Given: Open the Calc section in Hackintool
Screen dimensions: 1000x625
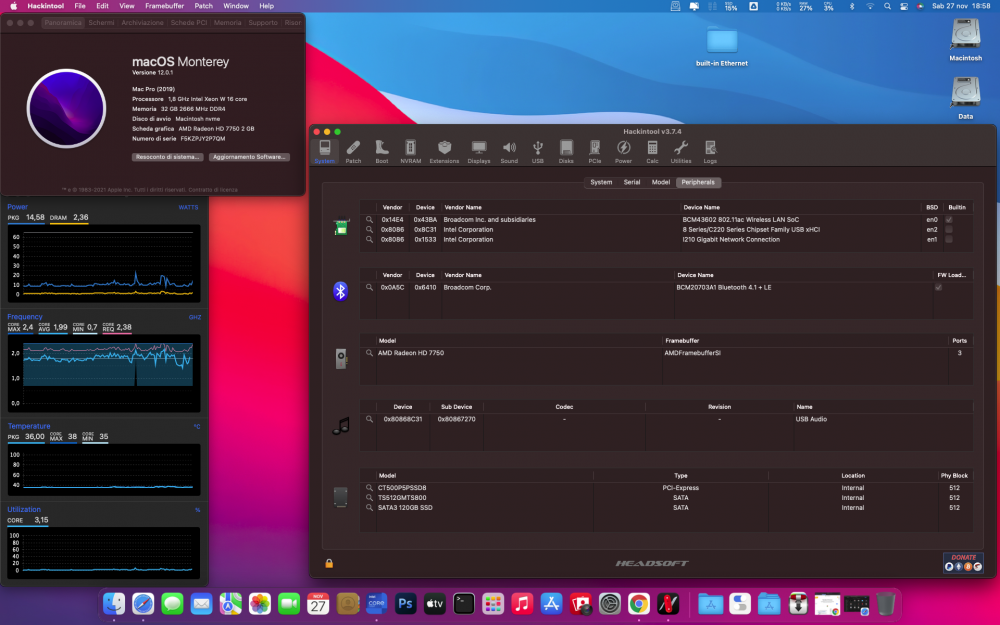Looking at the screenshot, I should tap(652, 151).
